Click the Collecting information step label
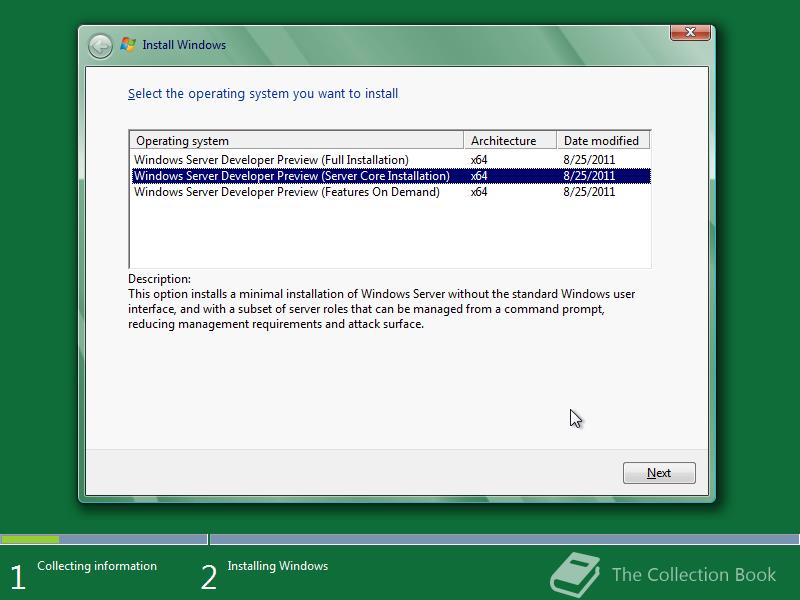The height and width of the screenshot is (600, 800). coord(97,566)
